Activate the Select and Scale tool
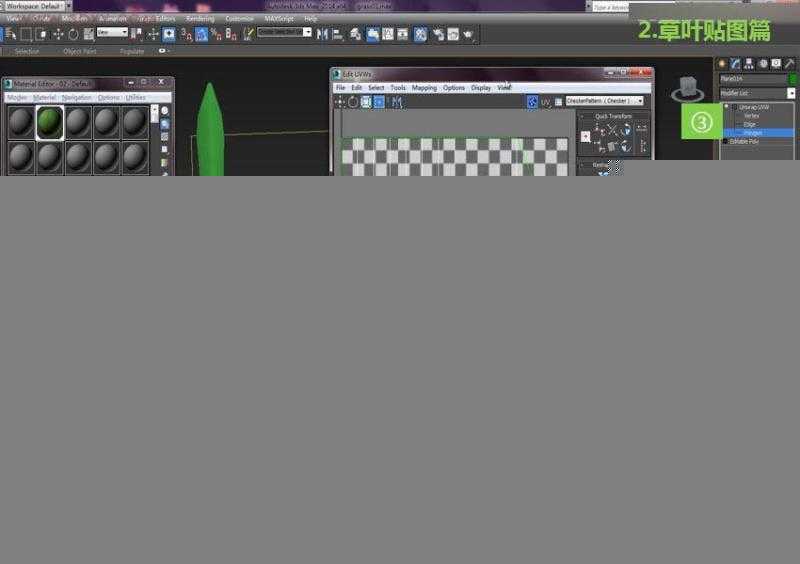800x564 pixels. [x=89, y=34]
